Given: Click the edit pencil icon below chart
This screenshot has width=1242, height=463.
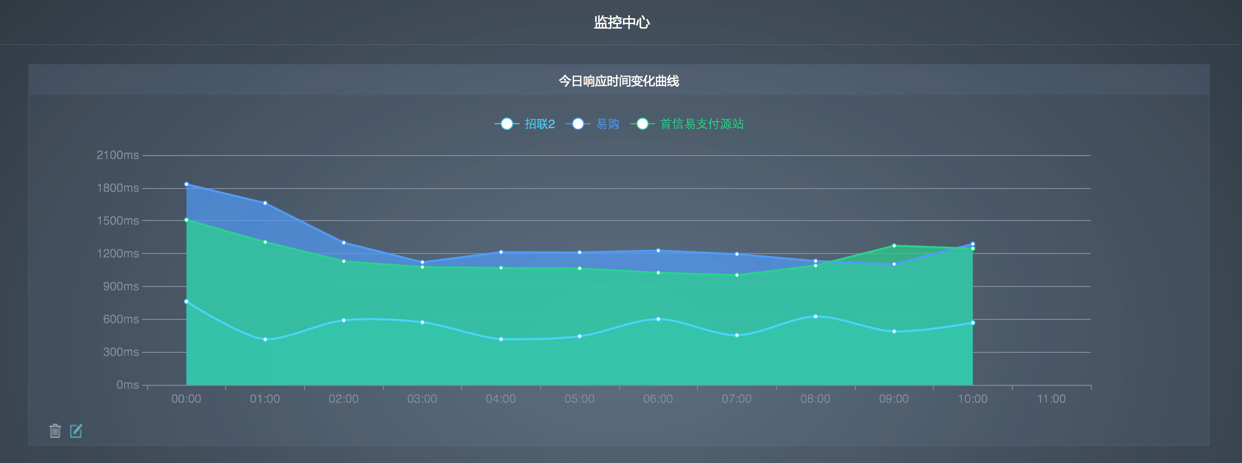Looking at the screenshot, I should click(x=76, y=431).
